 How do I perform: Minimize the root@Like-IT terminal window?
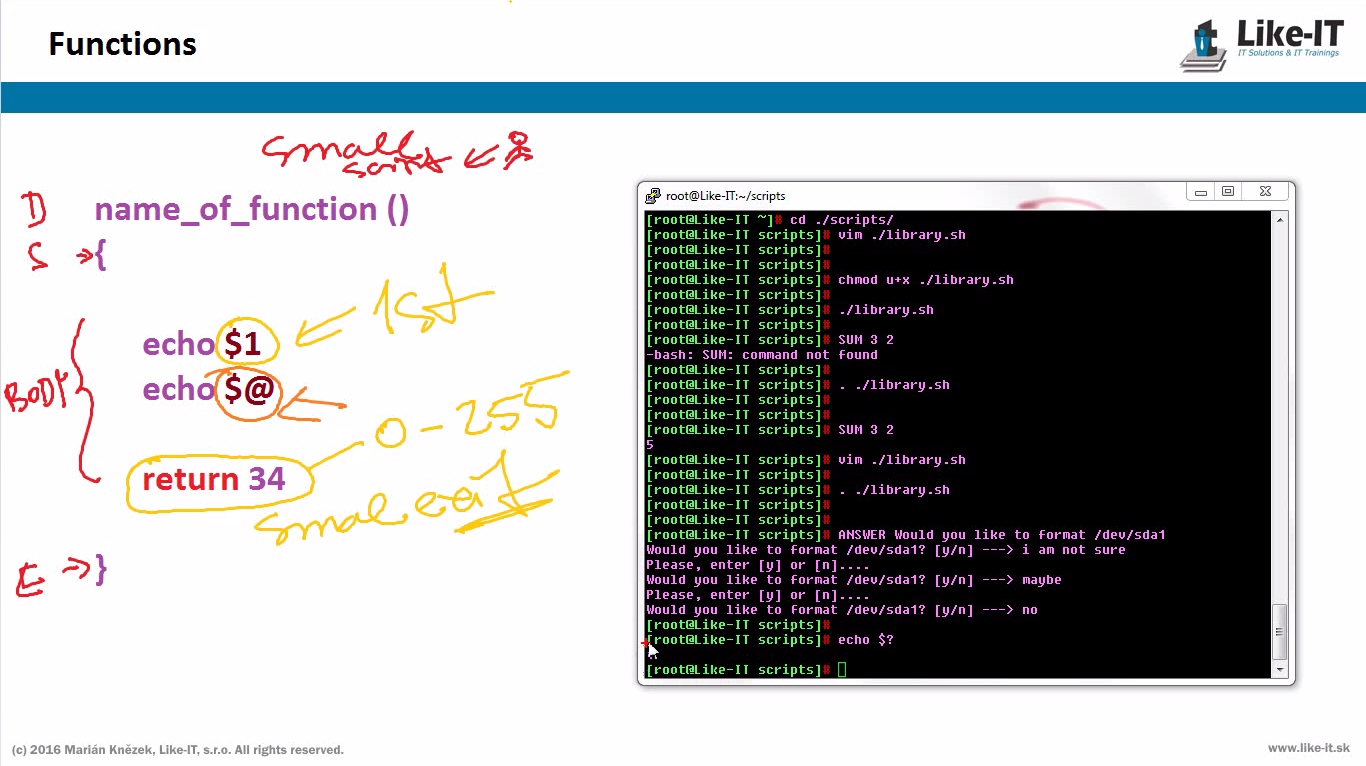click(x=1201, y=192)
